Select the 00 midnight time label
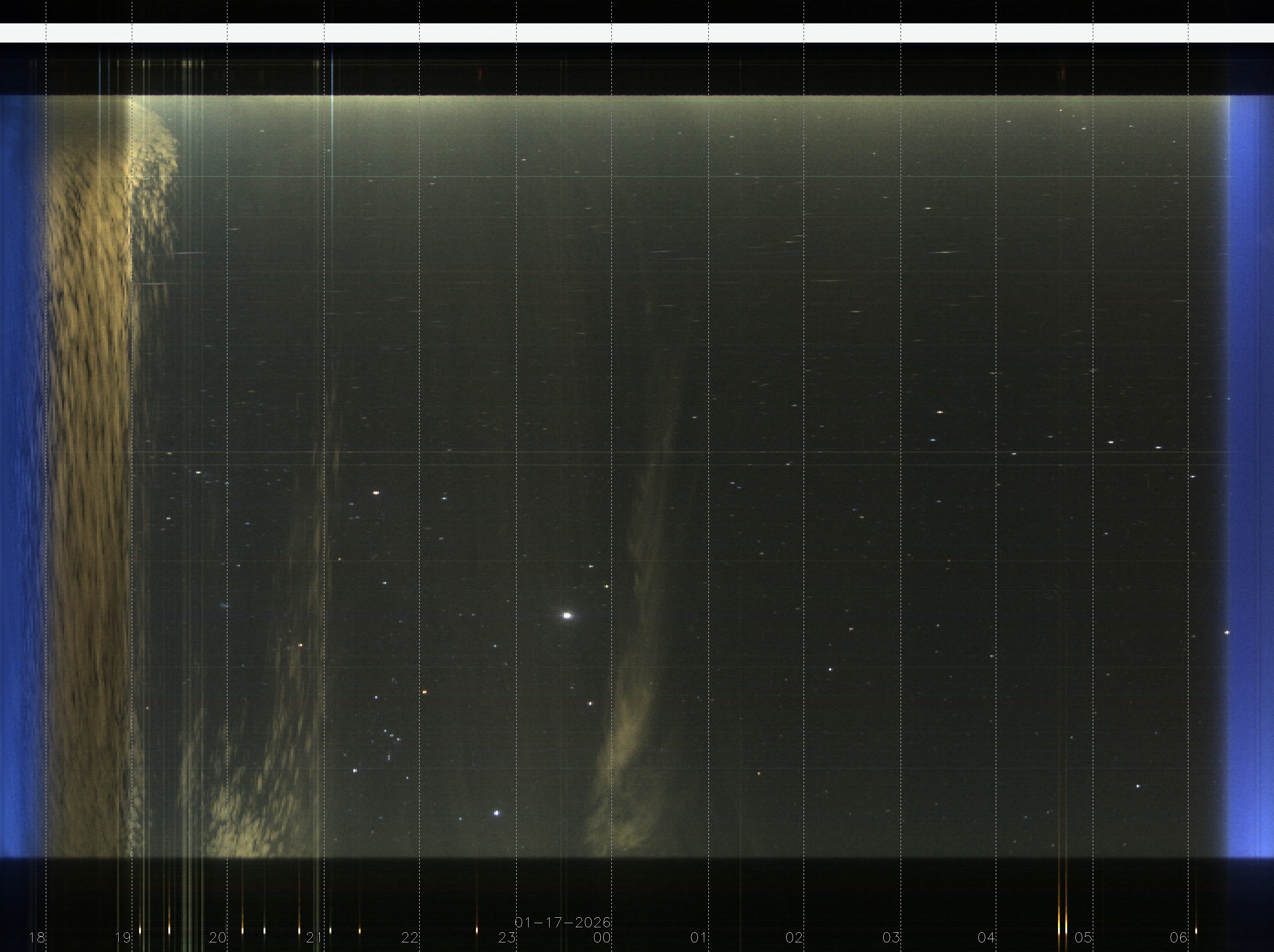This screenshot has width=1274, height=952. pyautogui.click(x=602, y=938)
